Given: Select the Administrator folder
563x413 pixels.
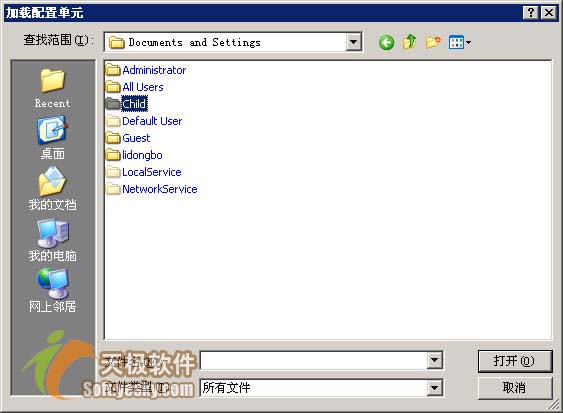Looking at the screenshot, I should point(146,70).
